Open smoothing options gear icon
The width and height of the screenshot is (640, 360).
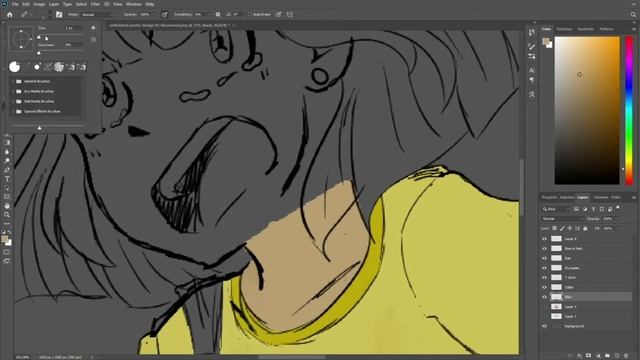218,14
